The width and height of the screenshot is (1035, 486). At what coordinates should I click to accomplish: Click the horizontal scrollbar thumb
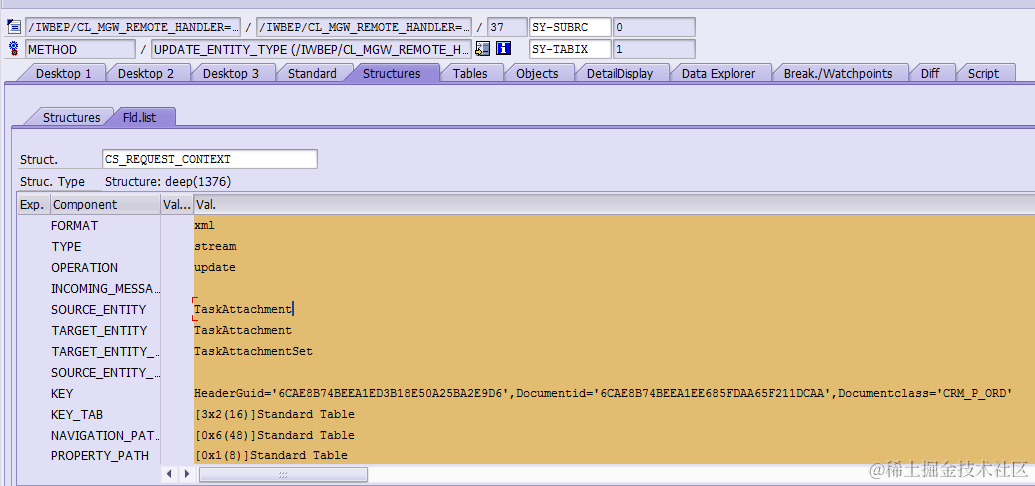[x=283, y=475]
